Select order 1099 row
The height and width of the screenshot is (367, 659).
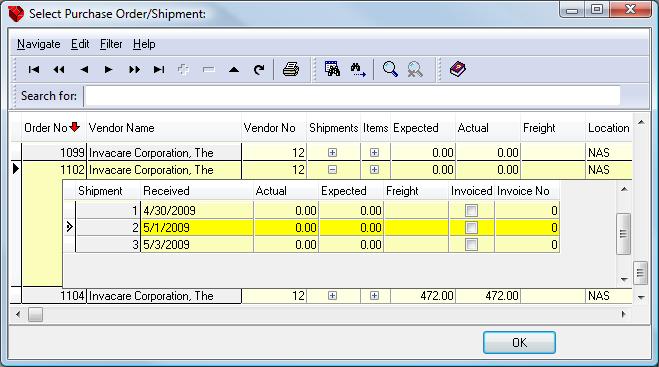(327, 153)
